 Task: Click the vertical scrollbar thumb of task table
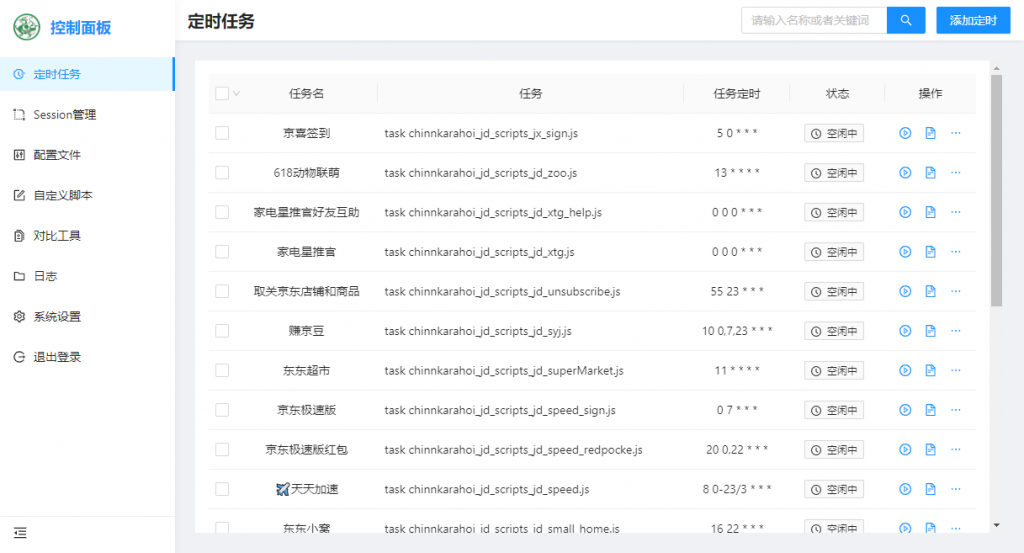tap(995, 190)
